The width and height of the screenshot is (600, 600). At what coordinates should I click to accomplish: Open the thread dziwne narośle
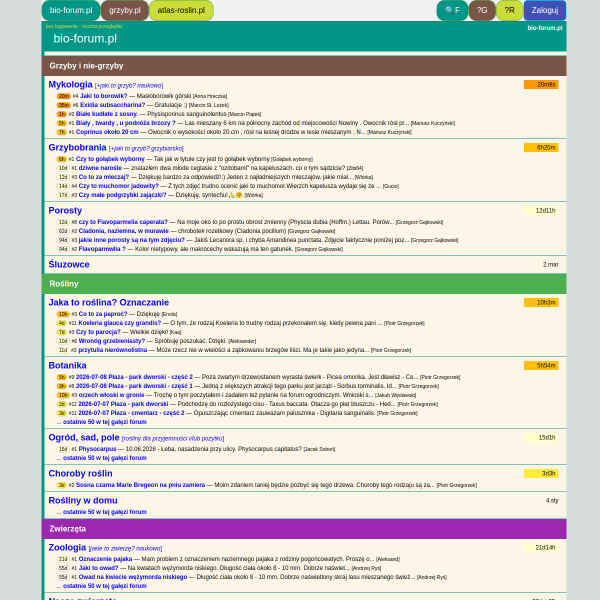pyautogui.click(x=100, y=168)
